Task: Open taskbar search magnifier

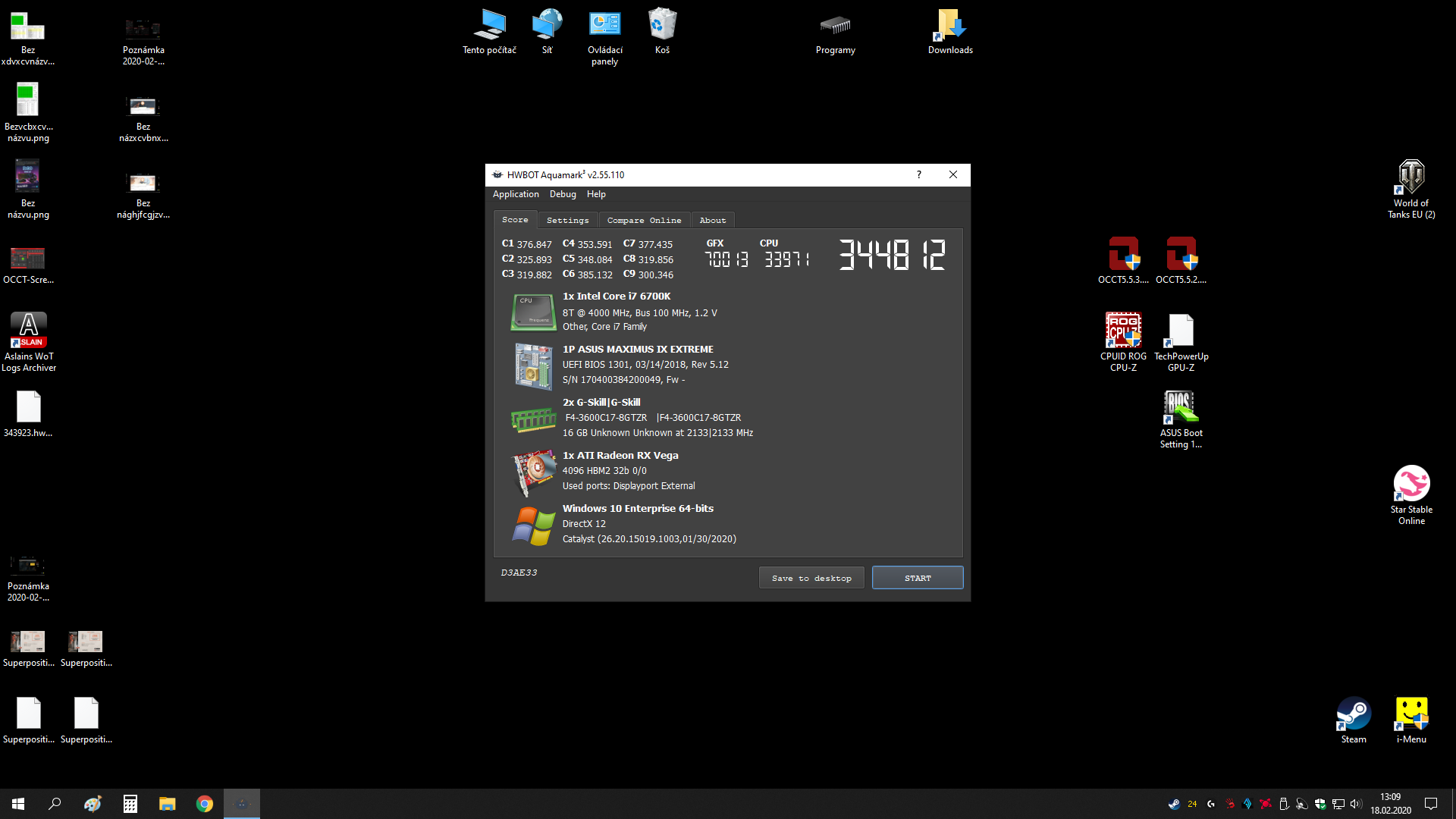Action: tap(55, 804)
